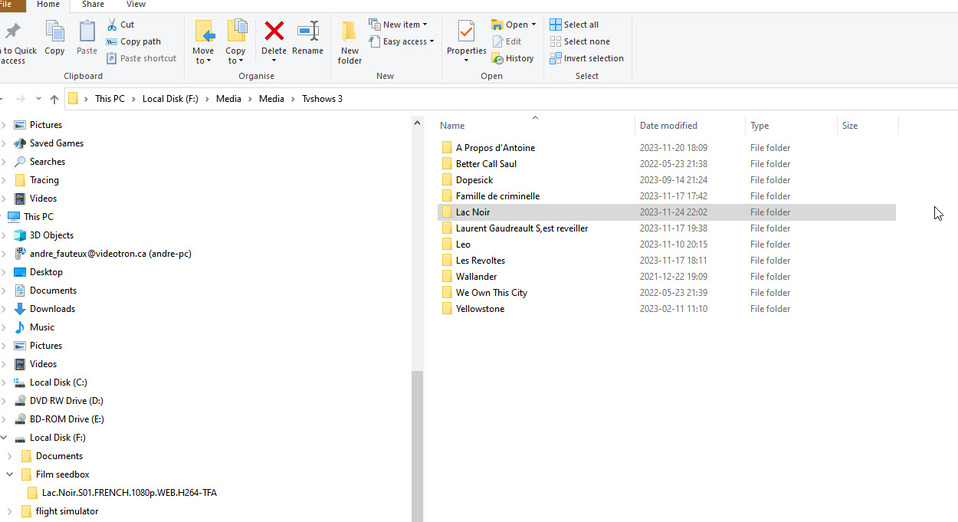This screenshot has width=958, height=522.
Task: Switch to the Share ribbon tab
Action: tap(93, 5)
